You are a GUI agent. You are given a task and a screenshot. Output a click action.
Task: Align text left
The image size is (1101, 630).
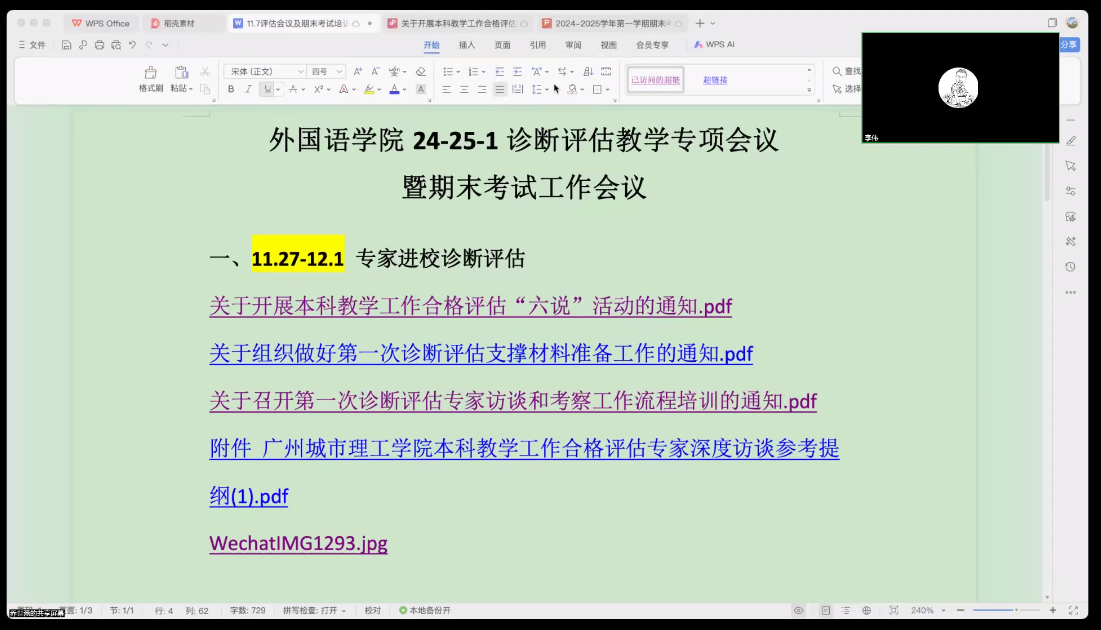447,89
